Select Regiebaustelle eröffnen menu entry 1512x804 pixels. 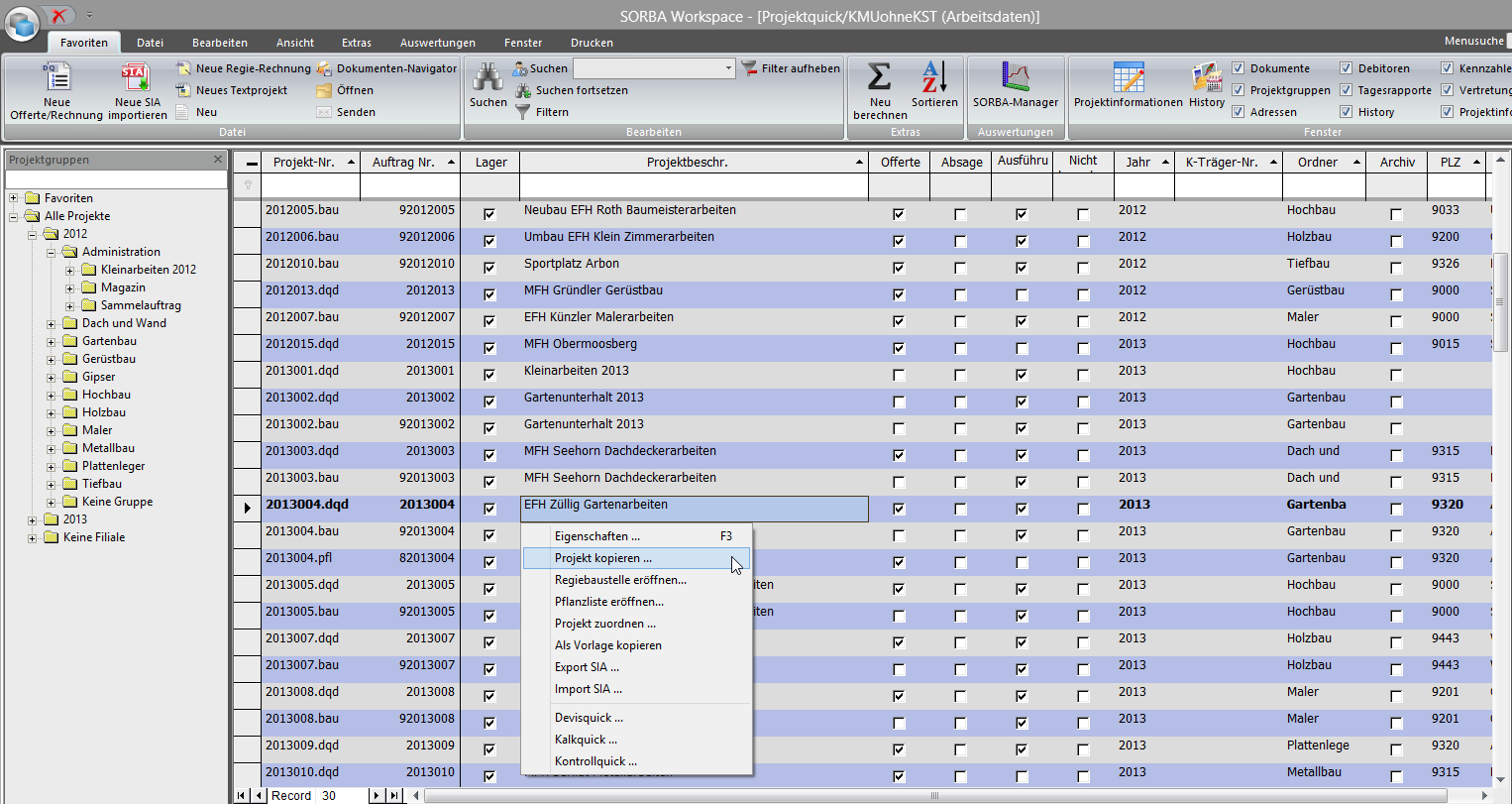point(636,580)
